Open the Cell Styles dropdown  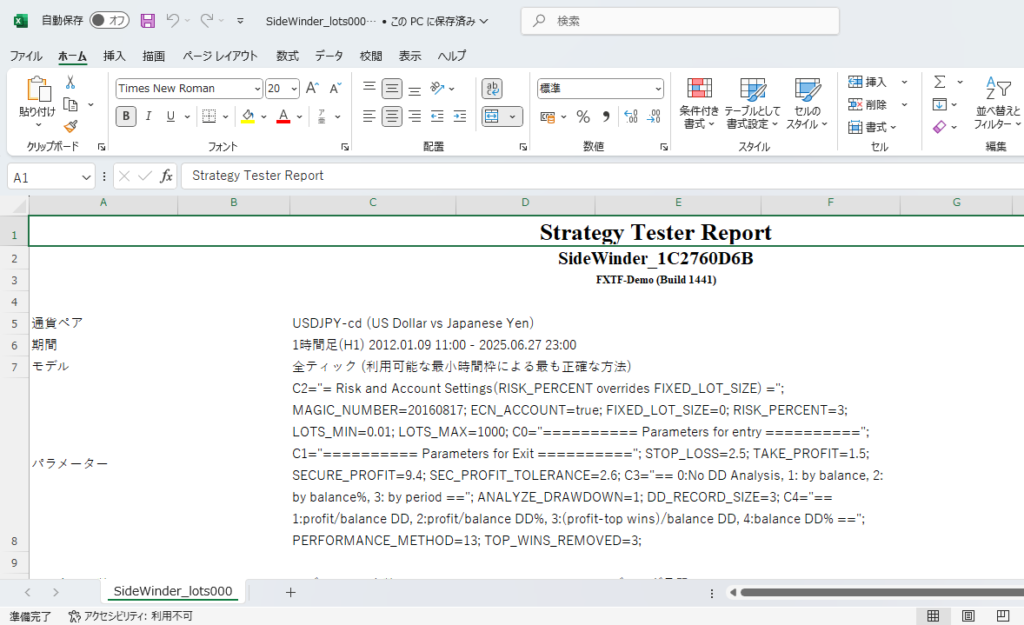(807, 103)
